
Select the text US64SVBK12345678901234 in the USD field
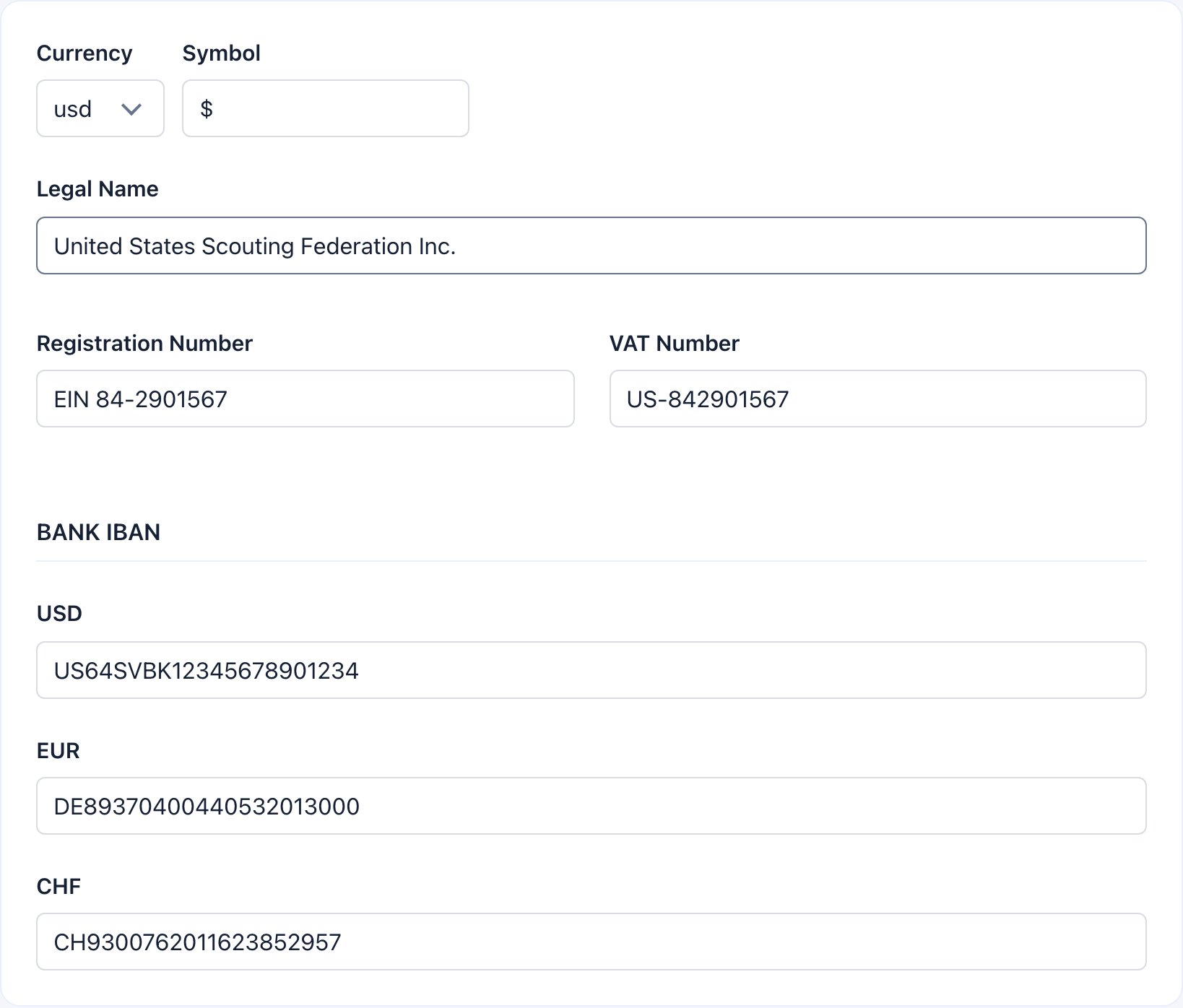(x=207, y=670)
